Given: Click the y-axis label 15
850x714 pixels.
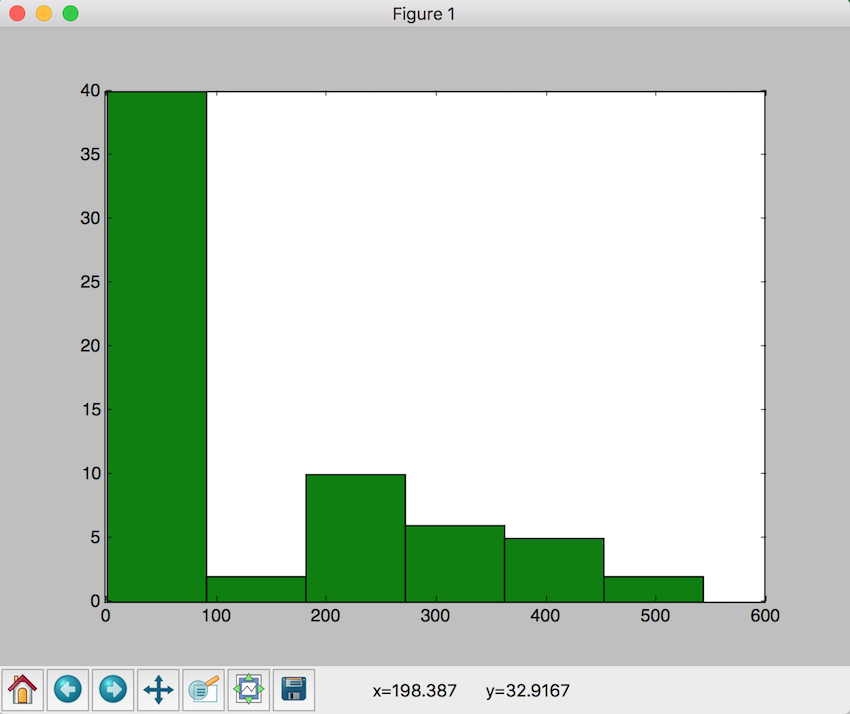Looking at the screenshot, I should coord(91,409).
